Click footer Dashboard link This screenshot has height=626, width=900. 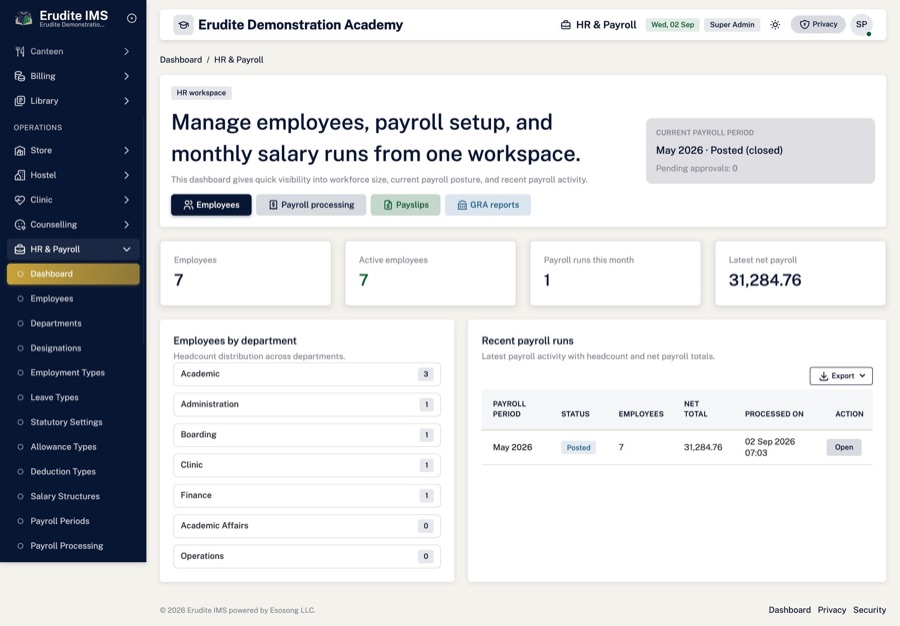click(x=789, y=610)
